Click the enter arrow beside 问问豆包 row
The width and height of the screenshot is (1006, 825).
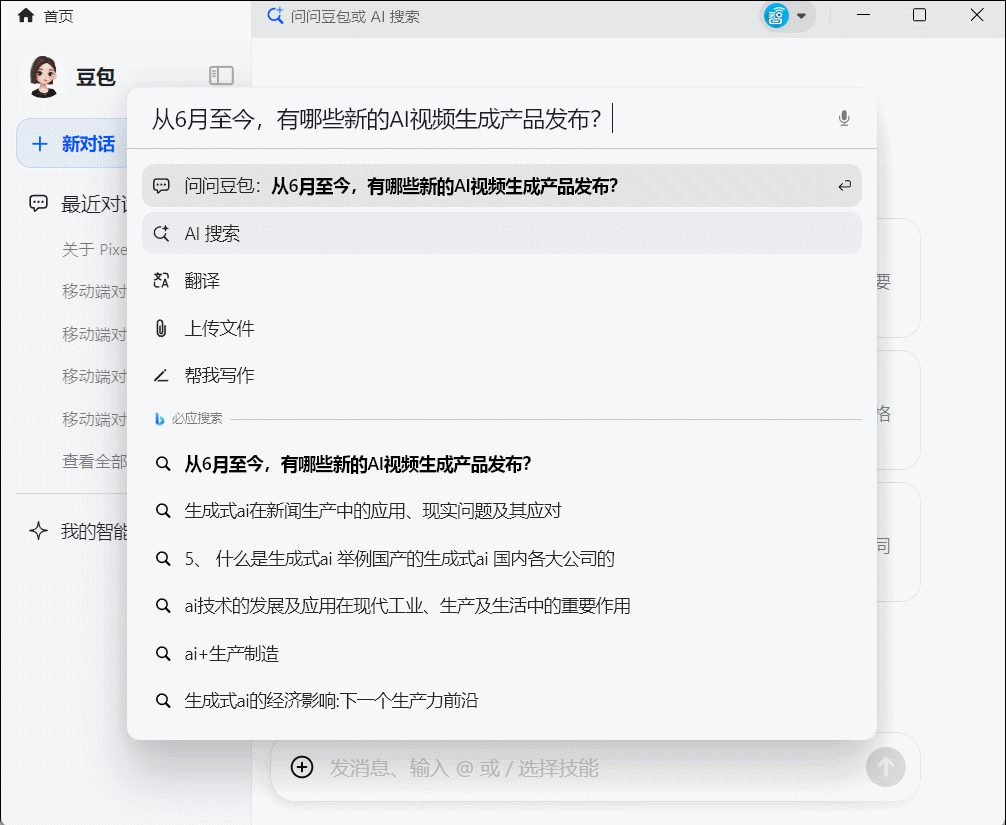[843, 186]
